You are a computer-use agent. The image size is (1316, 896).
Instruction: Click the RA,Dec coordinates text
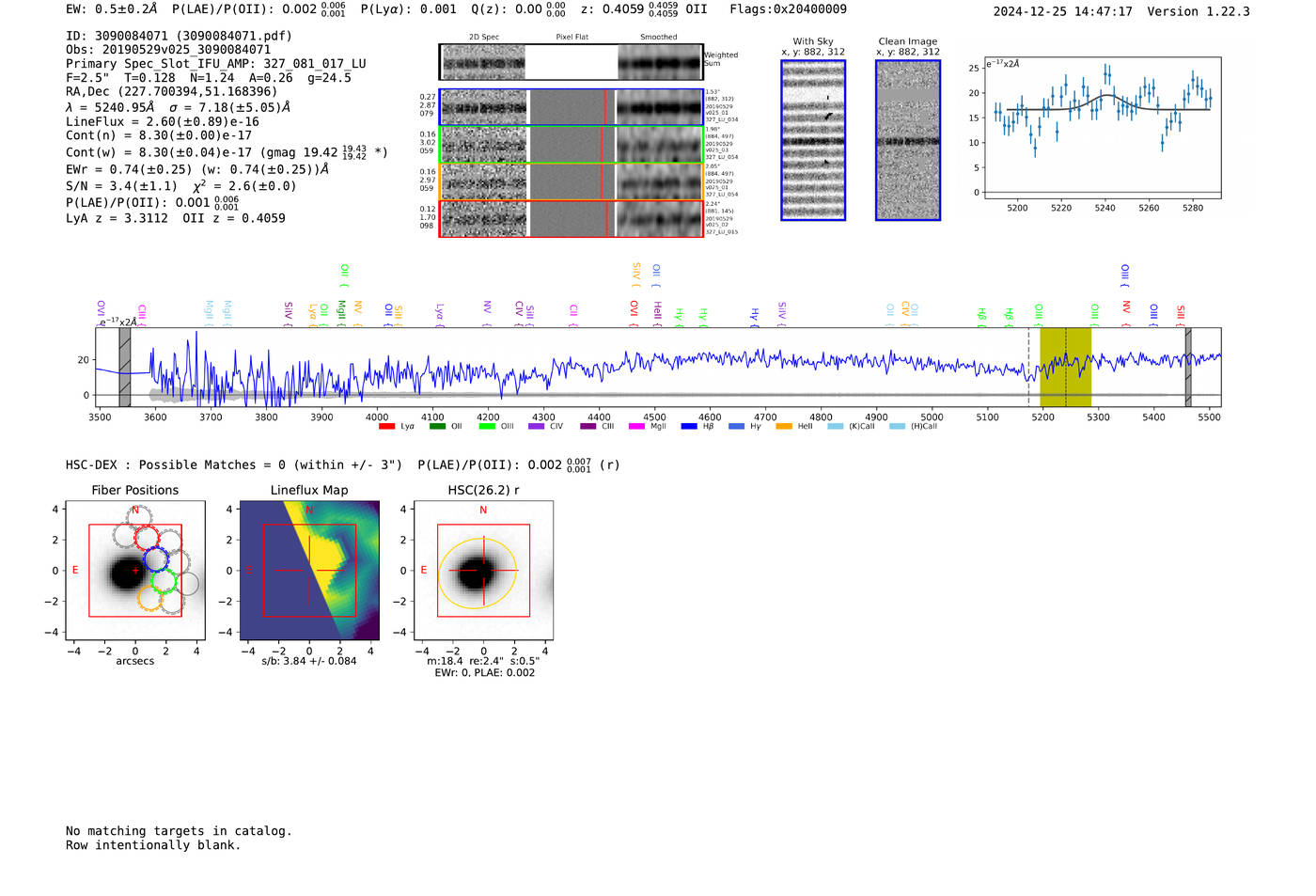172,91
